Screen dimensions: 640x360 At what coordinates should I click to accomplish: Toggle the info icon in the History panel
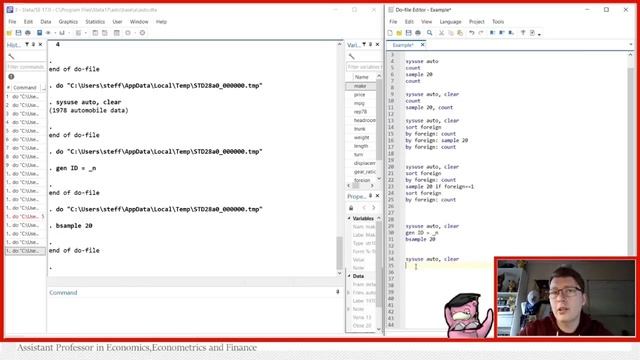tap(11, 76)
